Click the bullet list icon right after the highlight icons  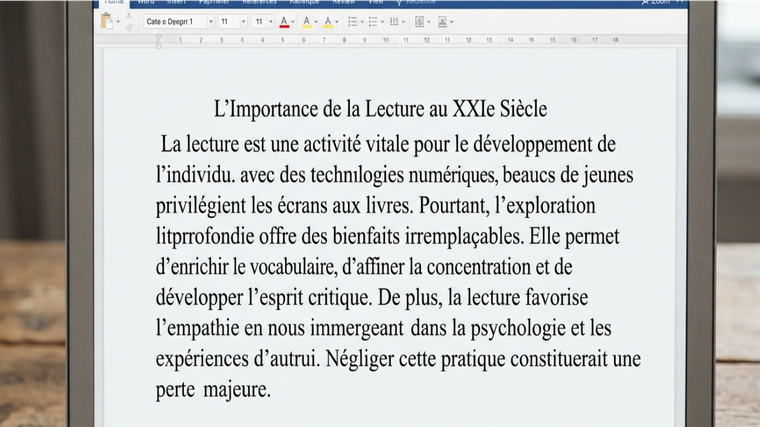(x=352, y=22)
